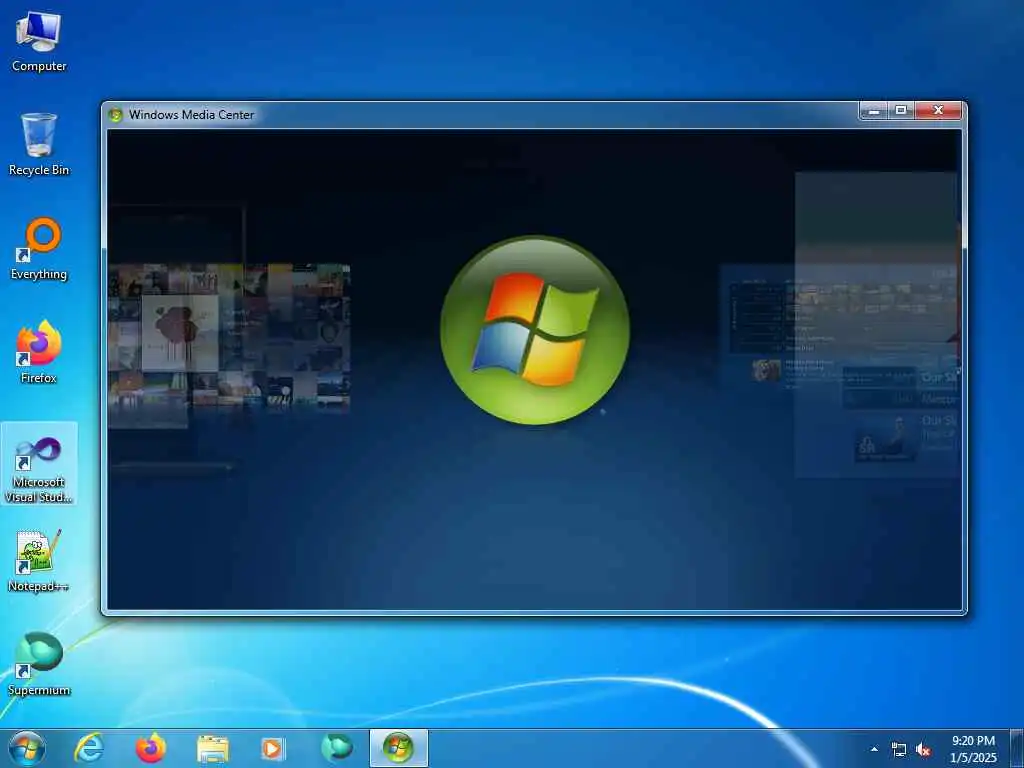Image resolution: width=1024 pixels, height=768 pixels.
Task: Open the Recycle Bin icon
Action: (39, 145)
